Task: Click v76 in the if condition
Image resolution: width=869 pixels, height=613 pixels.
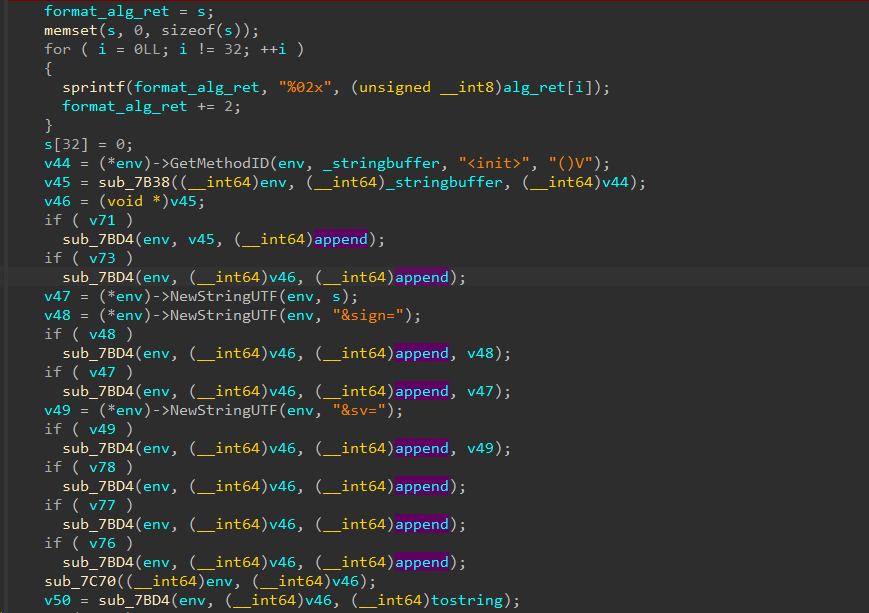Action: tap(103, 544)
